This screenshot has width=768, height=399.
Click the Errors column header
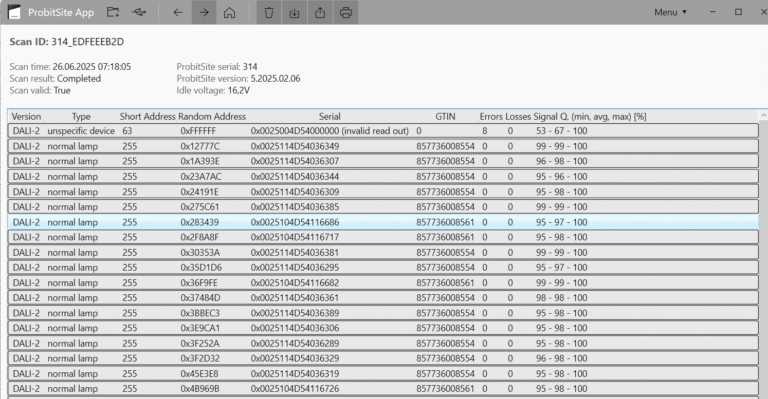click(x=491, y=117)
